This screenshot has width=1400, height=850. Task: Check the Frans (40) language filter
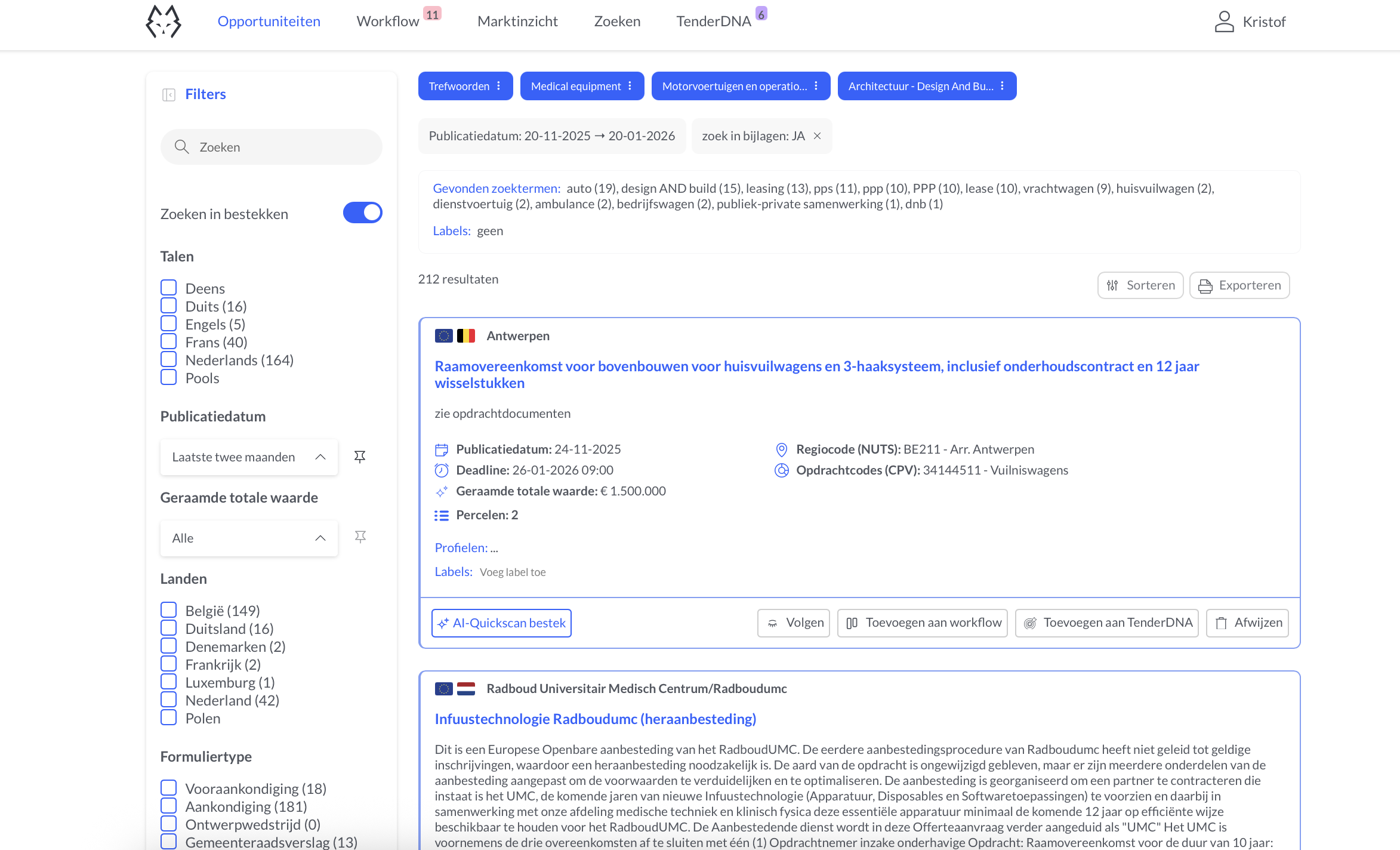(168, 341)
